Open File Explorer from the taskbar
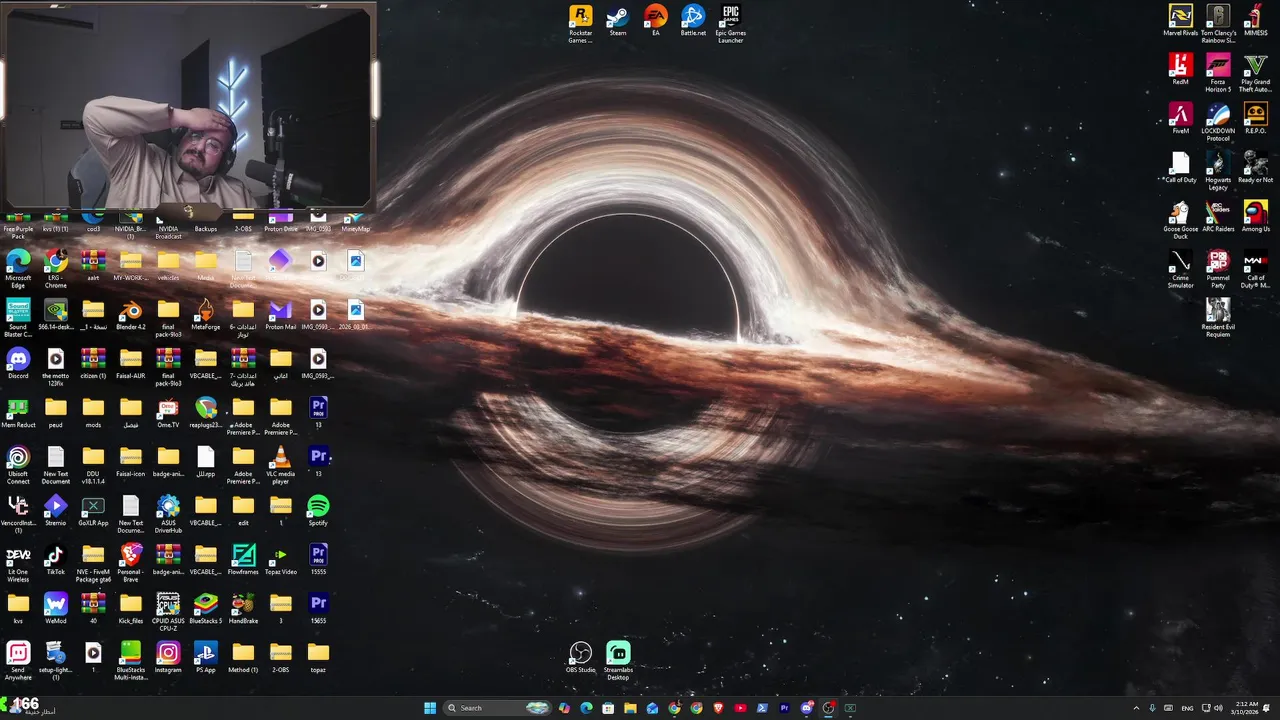1280x720 pixels. (x=630, y=708)
